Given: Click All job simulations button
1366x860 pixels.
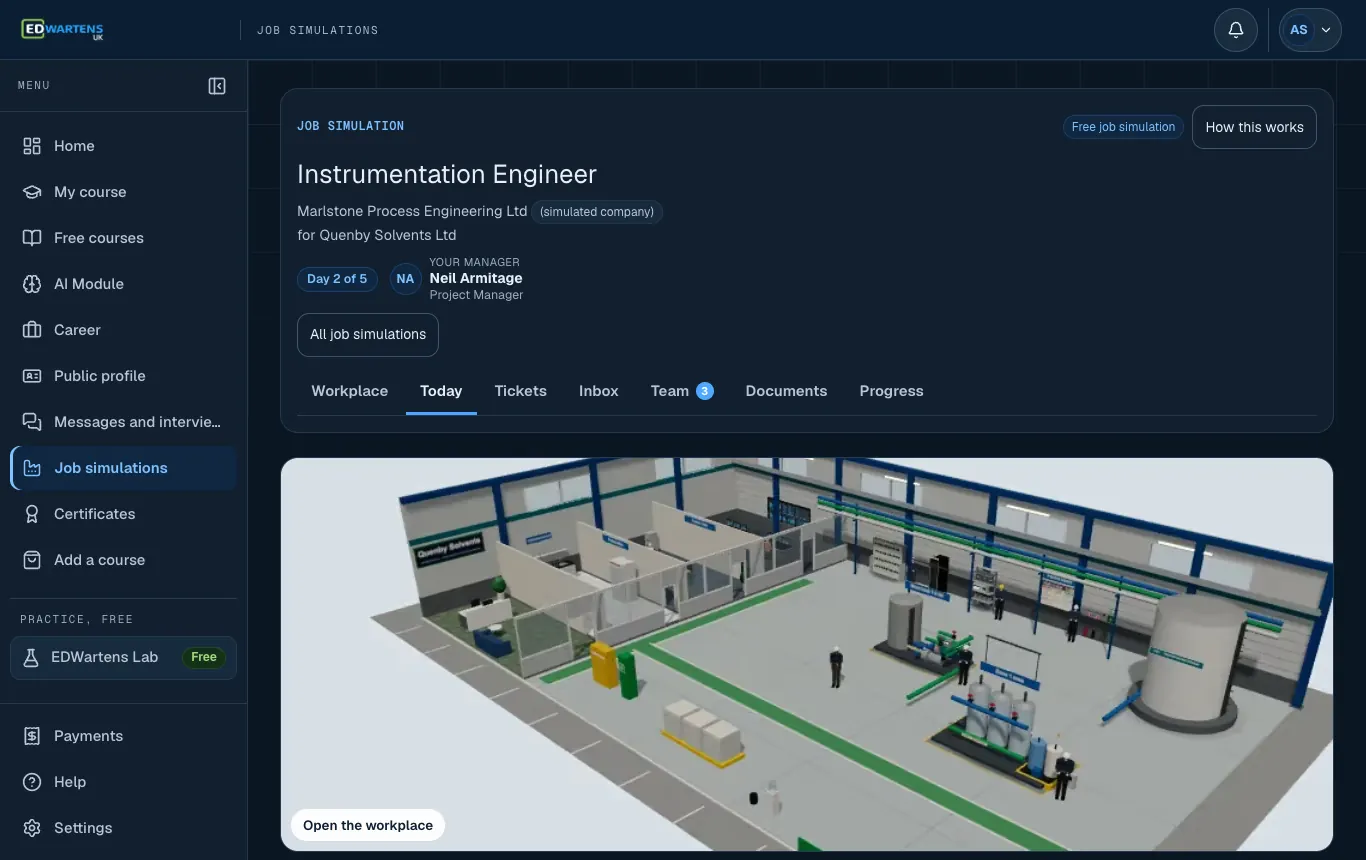Looking at the screenshot, I should [368, 335].
